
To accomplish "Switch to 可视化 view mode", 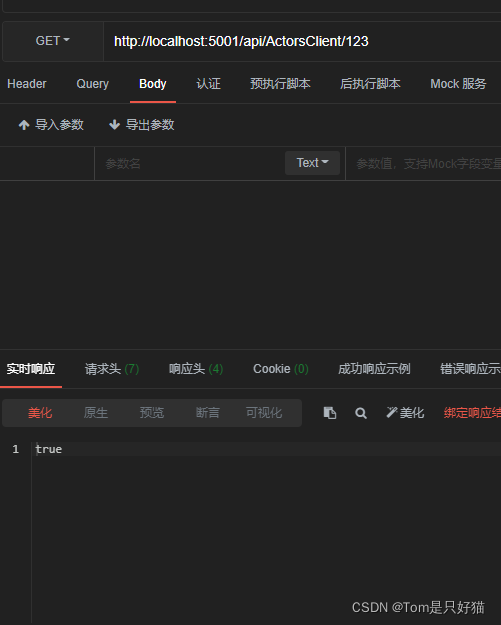I will [x=264, y=413].
